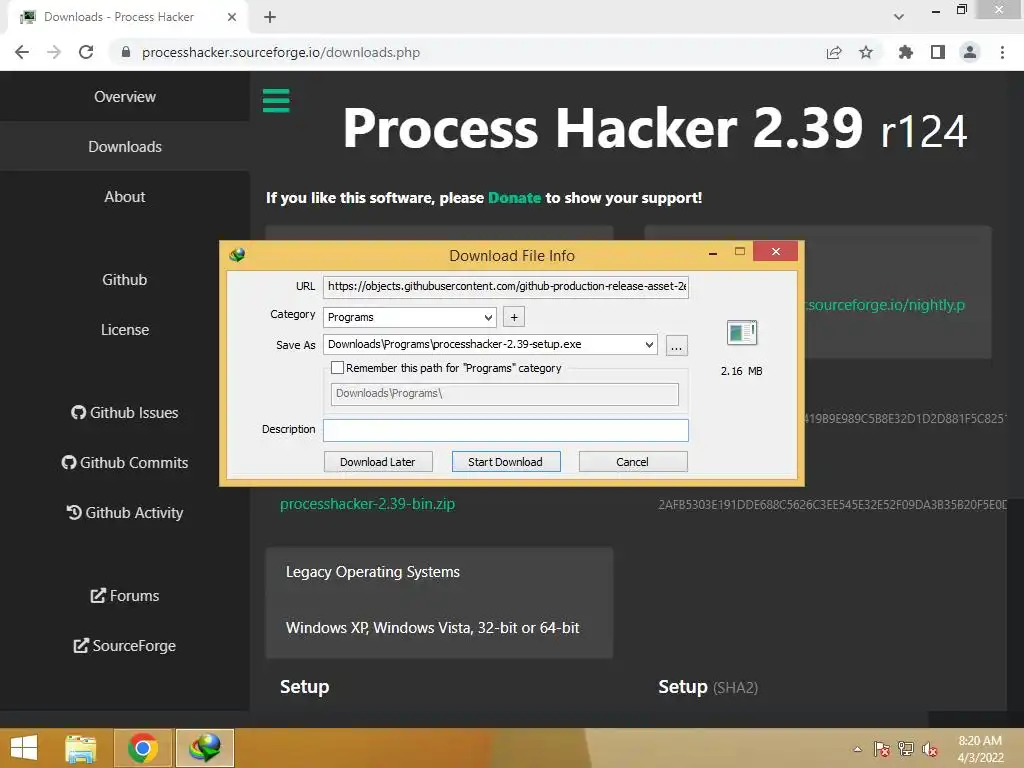
Task: Open the Chrome extensions puzzle icon
Action: (x=905, y=52)
